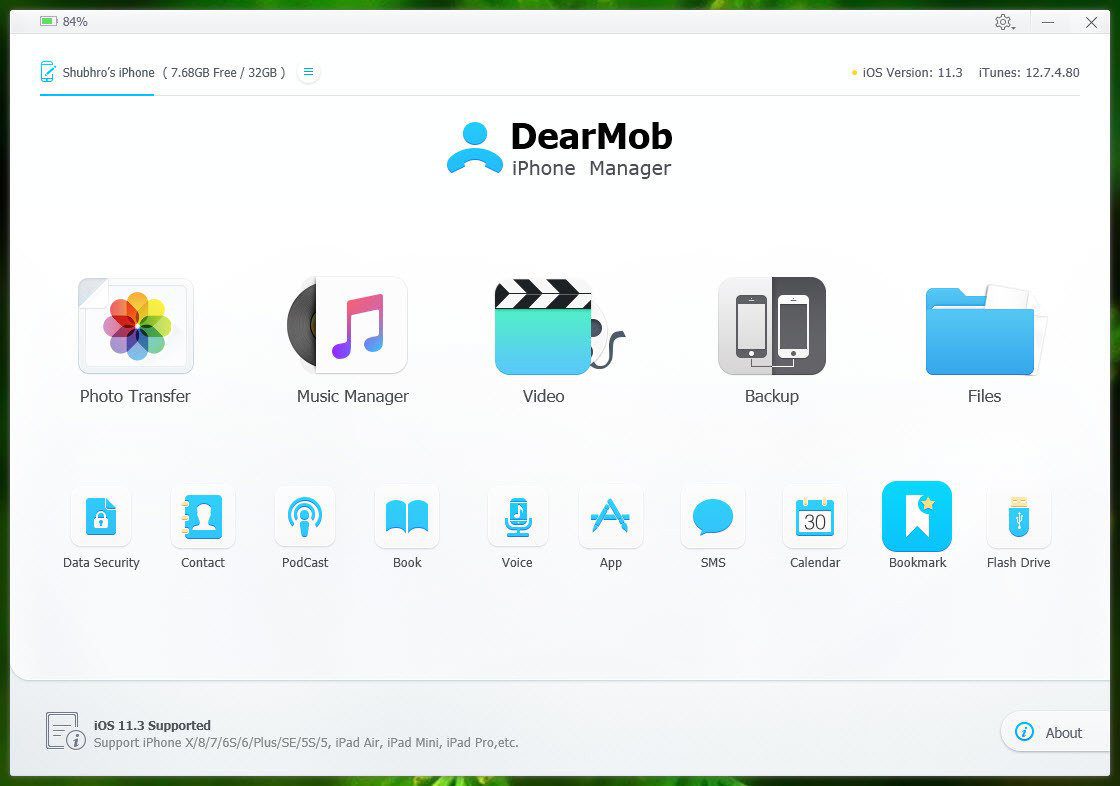Minimize the DearMob window
Viewport: 1120px width, 786px height.
[1048, 22]
